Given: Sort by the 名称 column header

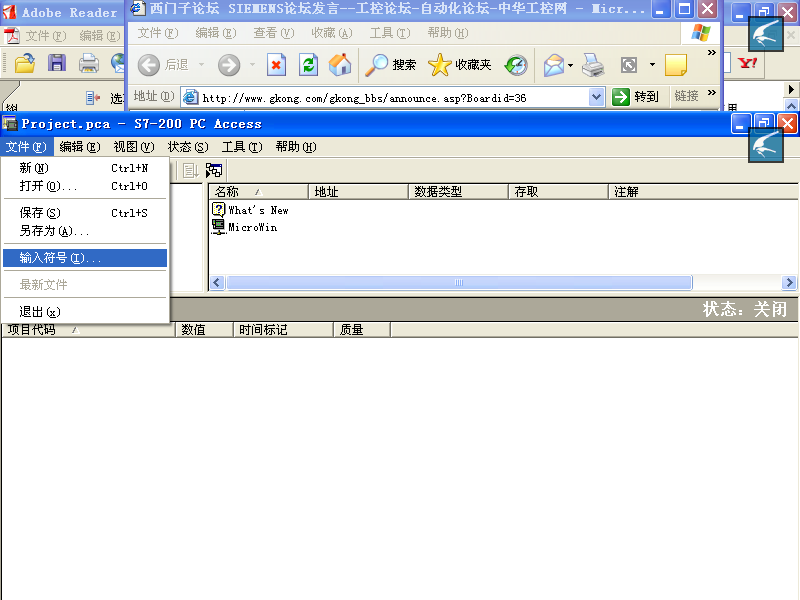Looking at the screenshot, I should 258,192.
